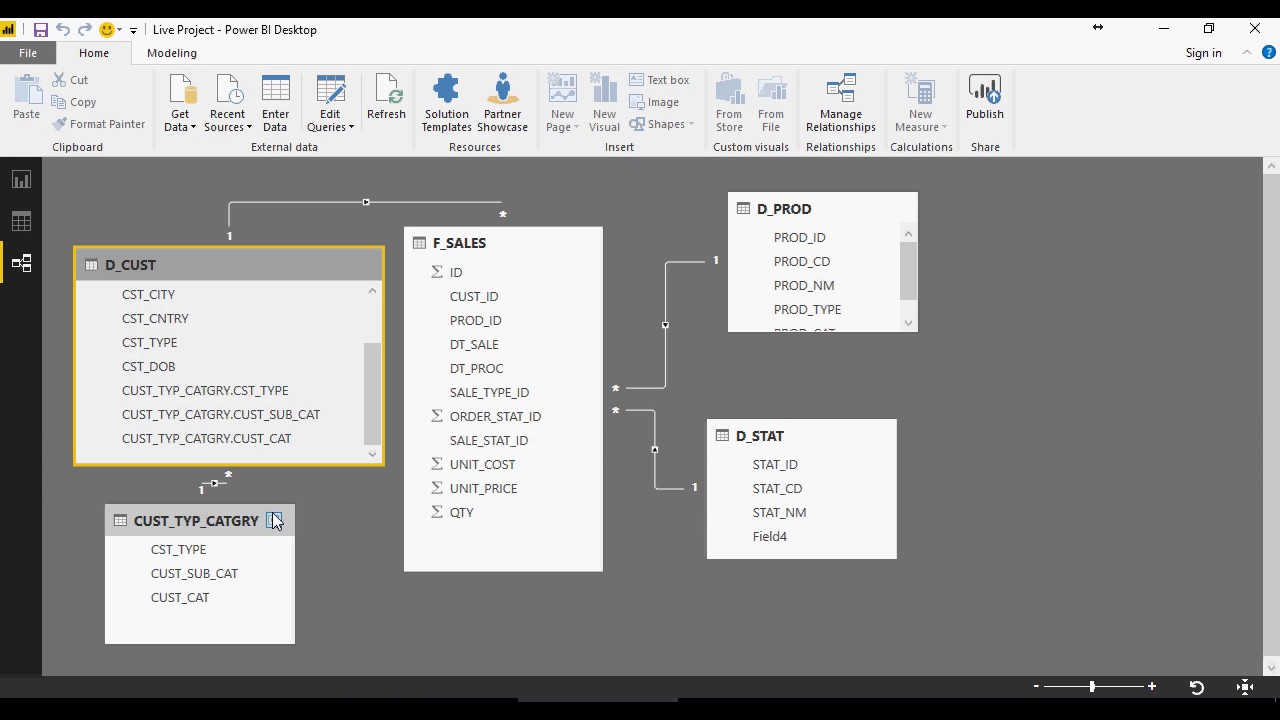Open the ribbon help icon
The image size is (1280, 720).
coord(1268,53)
